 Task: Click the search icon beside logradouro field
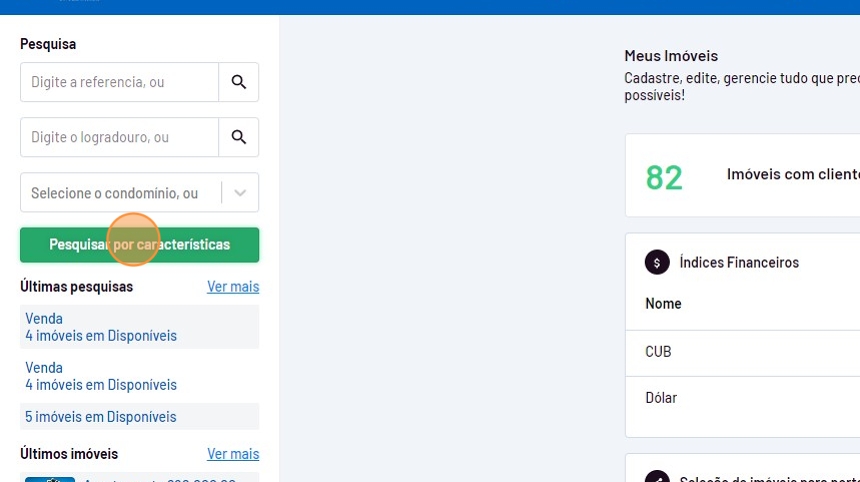coord(239,137)
